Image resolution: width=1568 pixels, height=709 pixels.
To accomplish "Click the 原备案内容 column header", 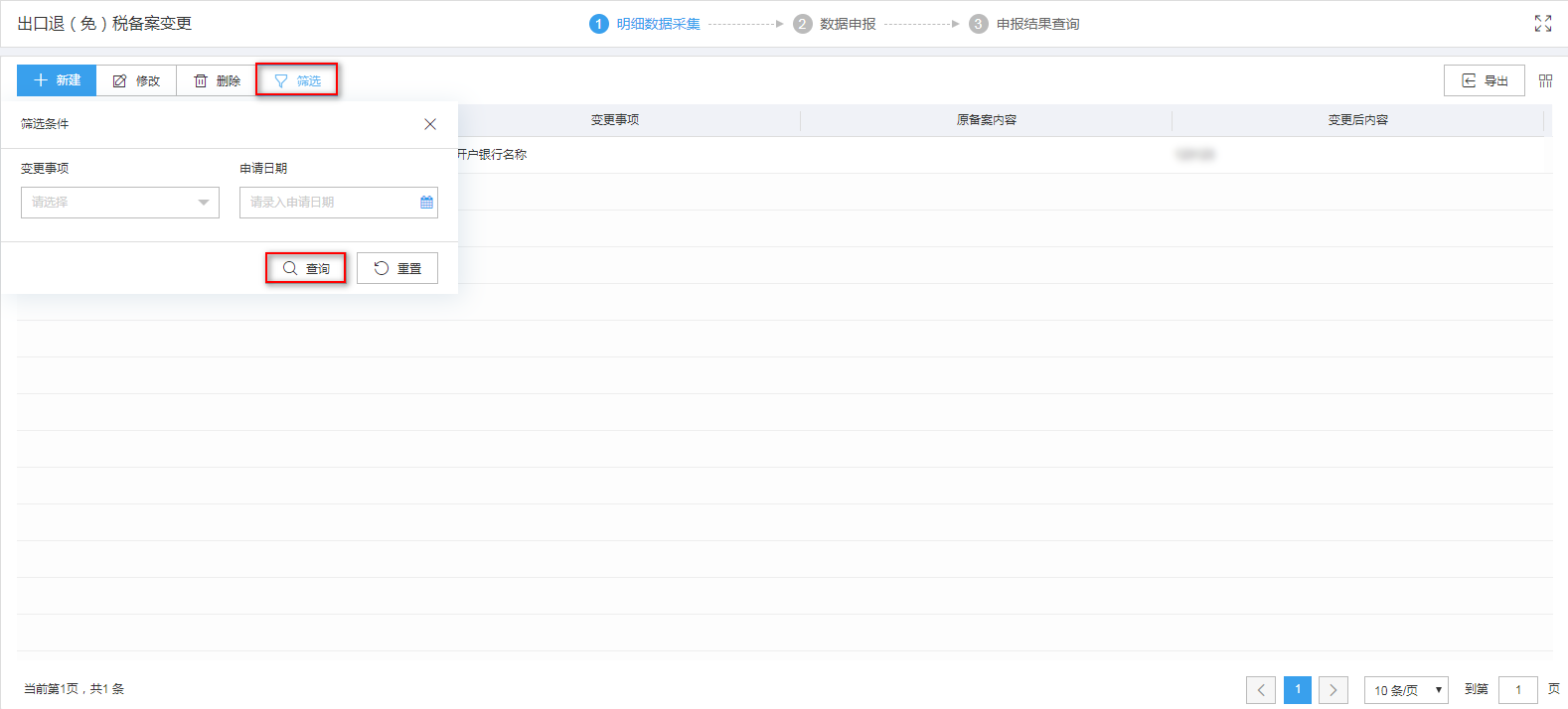I will click(987, 120).
